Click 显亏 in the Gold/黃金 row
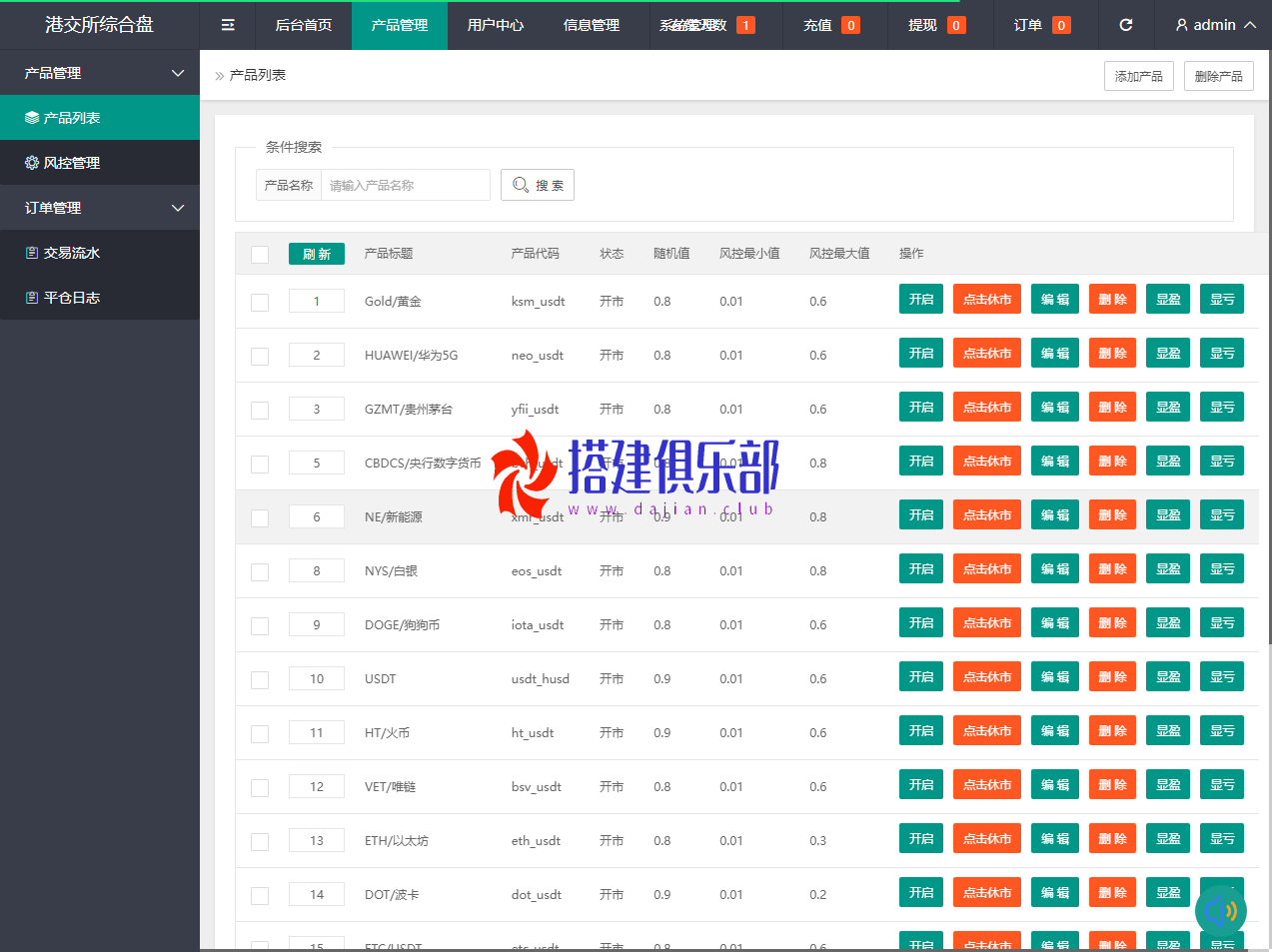This screenshot has width=1272, height=952. click(1222, 299)
